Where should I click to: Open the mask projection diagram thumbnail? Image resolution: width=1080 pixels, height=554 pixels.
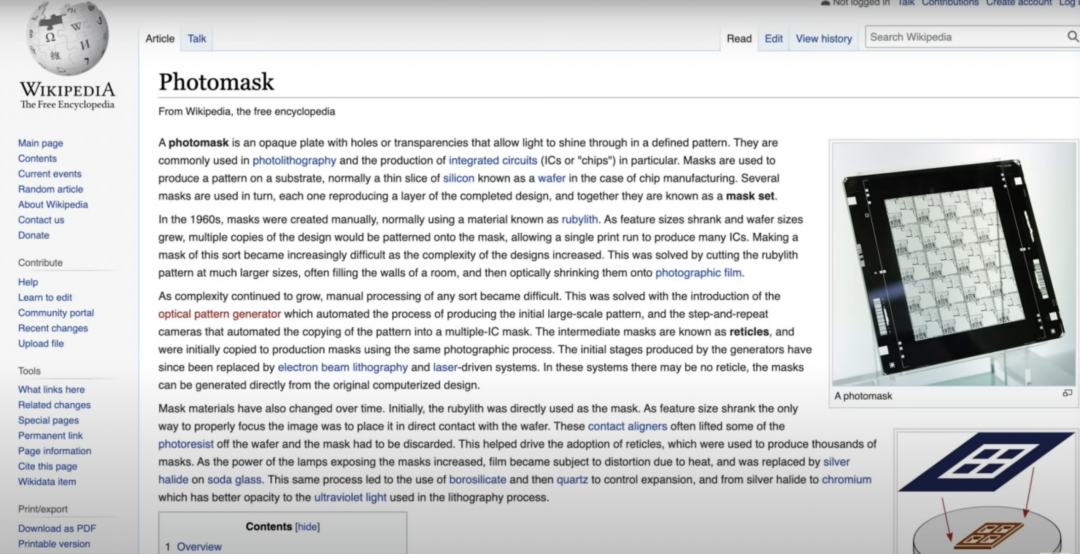[989, 492]
